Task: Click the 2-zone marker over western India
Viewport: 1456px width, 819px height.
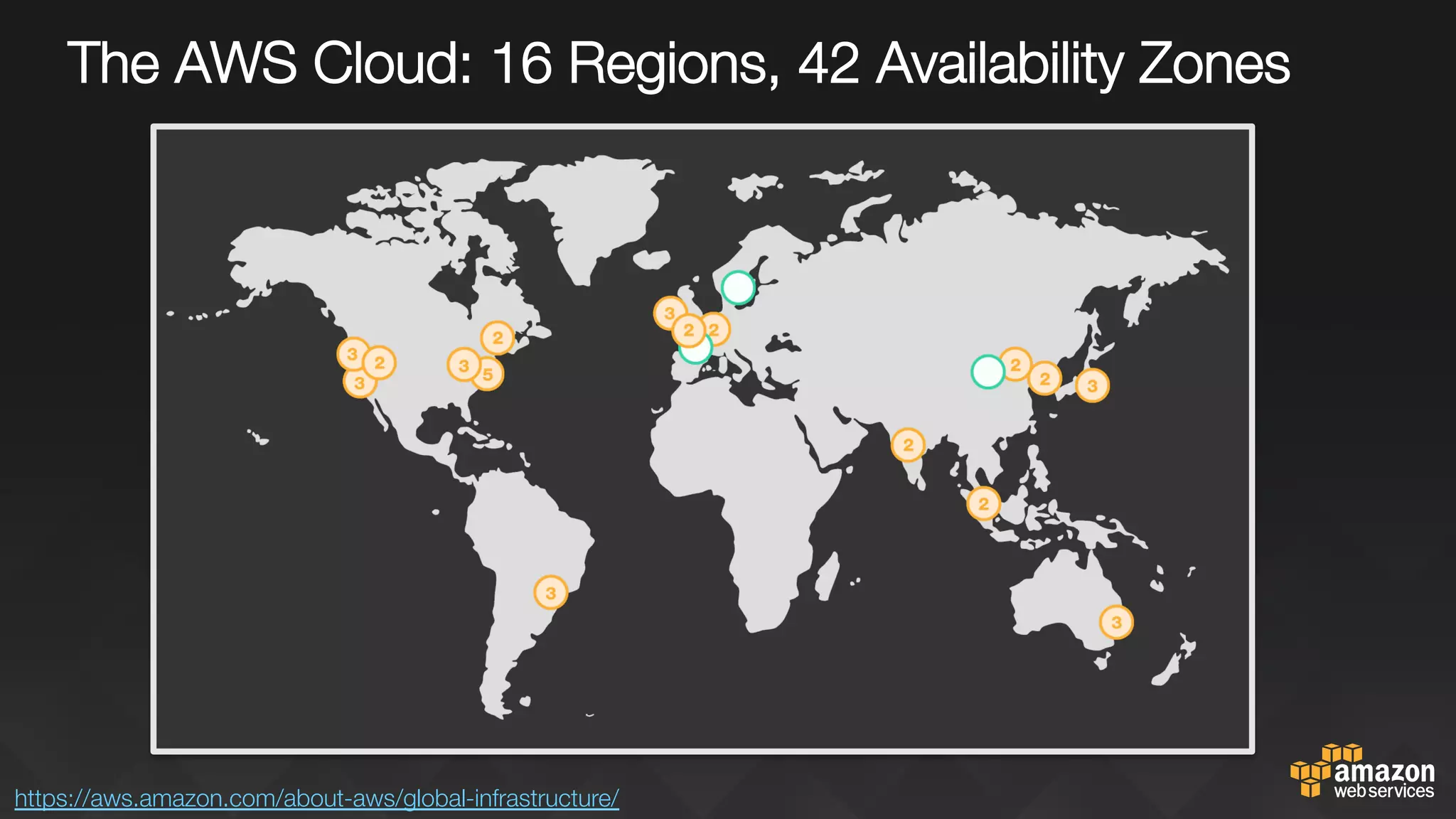Action: [908, 446]
